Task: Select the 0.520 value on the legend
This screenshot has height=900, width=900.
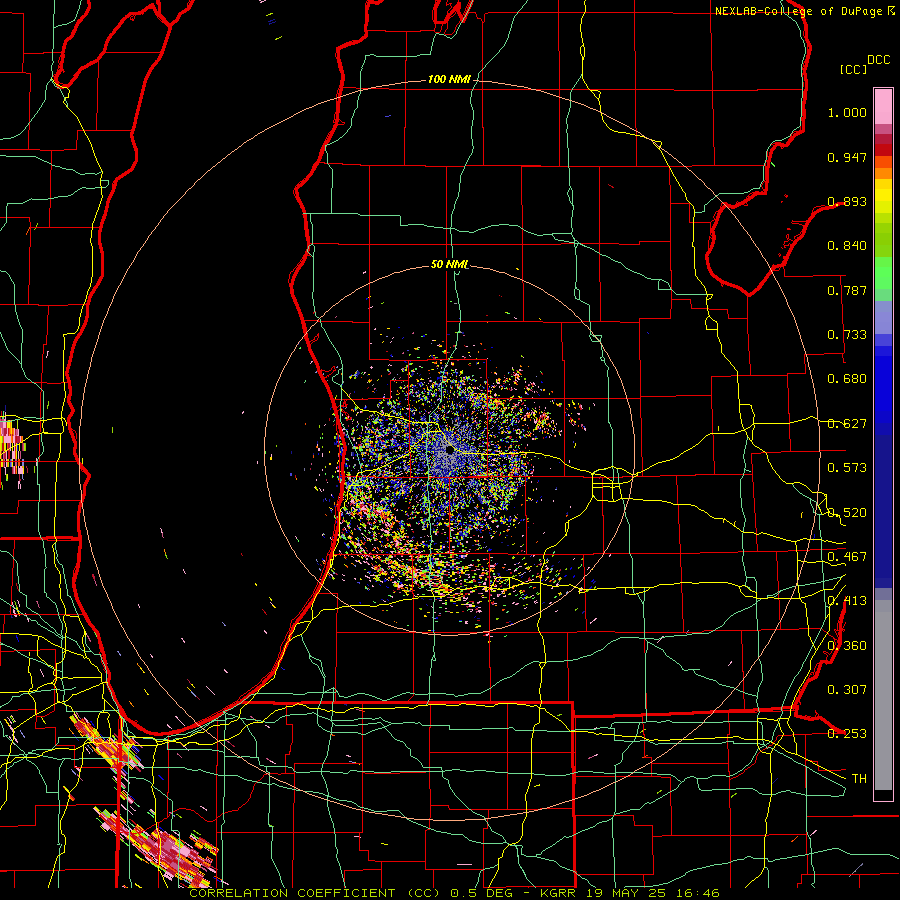Action: coord(847,513)
